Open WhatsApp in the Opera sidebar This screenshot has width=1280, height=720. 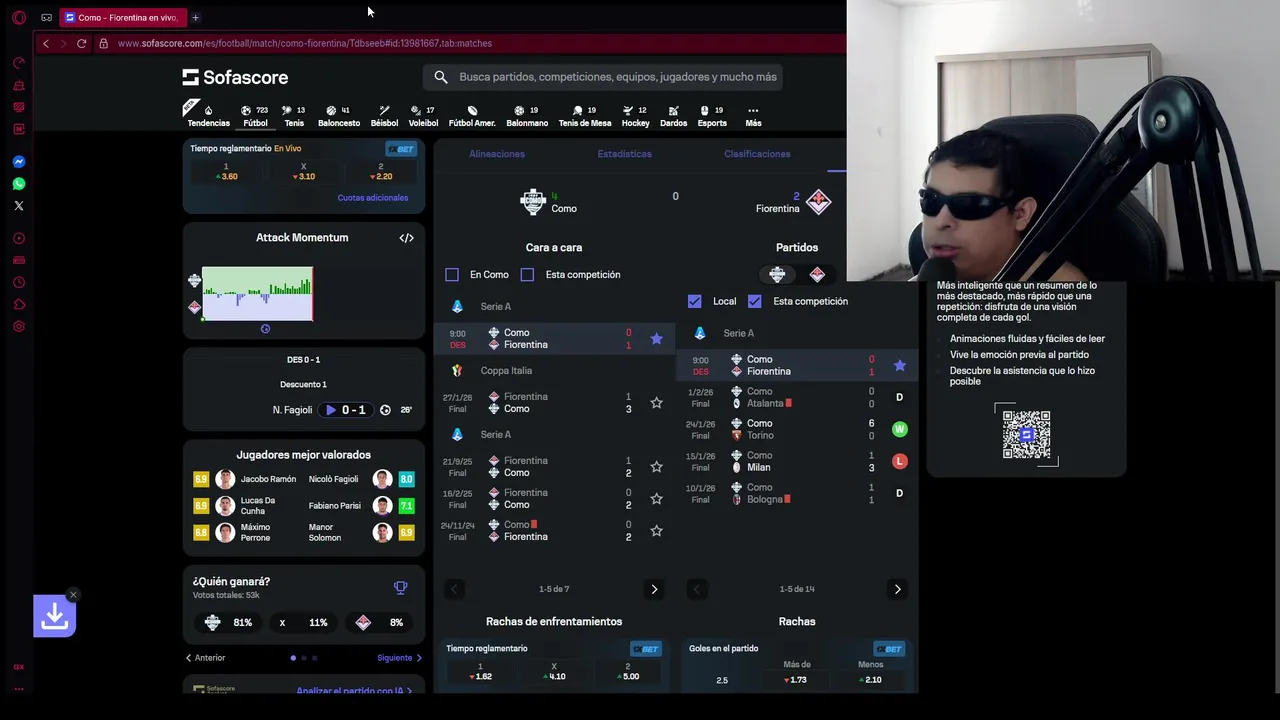pyautogui.click(x=18, y=183)
